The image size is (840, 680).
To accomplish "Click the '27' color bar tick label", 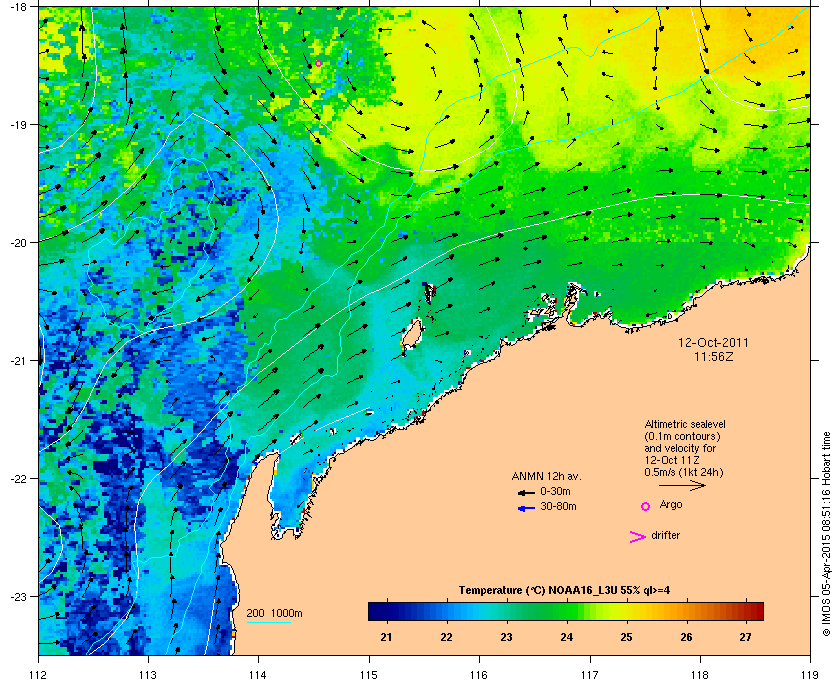I will tap(745, 637).
